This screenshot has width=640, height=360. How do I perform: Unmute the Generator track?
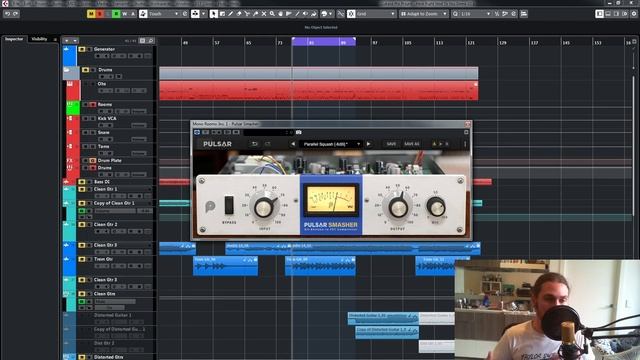click(82, 49)
